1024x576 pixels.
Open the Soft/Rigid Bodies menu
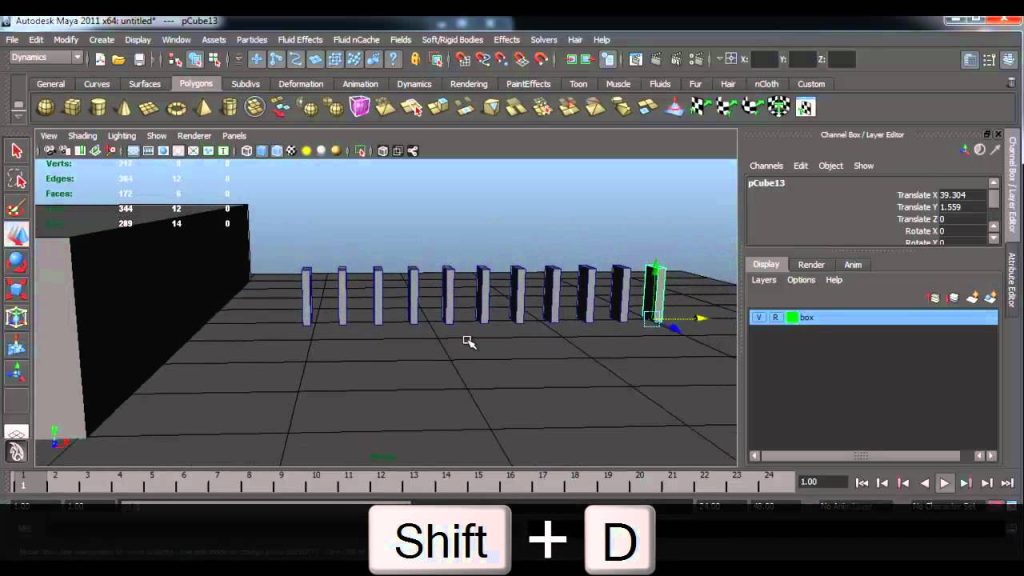point(452,40)
